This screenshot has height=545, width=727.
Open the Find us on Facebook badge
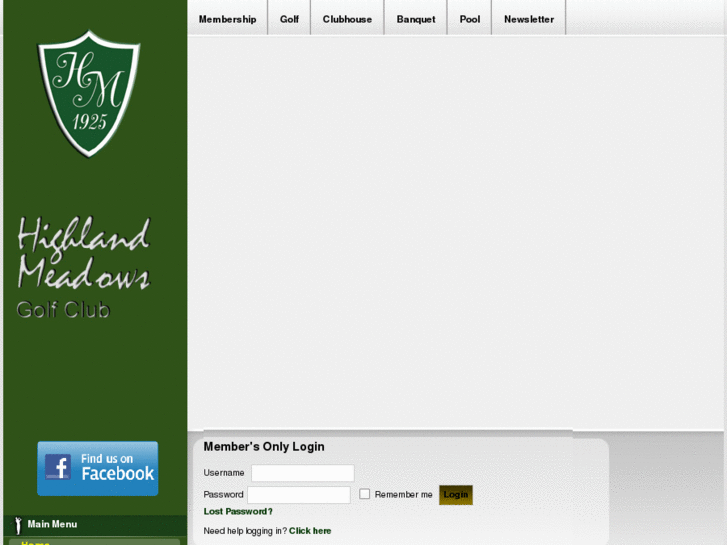(x=97, y=468)
